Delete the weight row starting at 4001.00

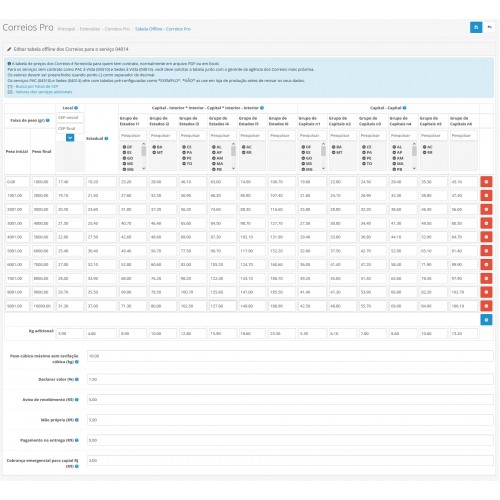click(486, 237)
